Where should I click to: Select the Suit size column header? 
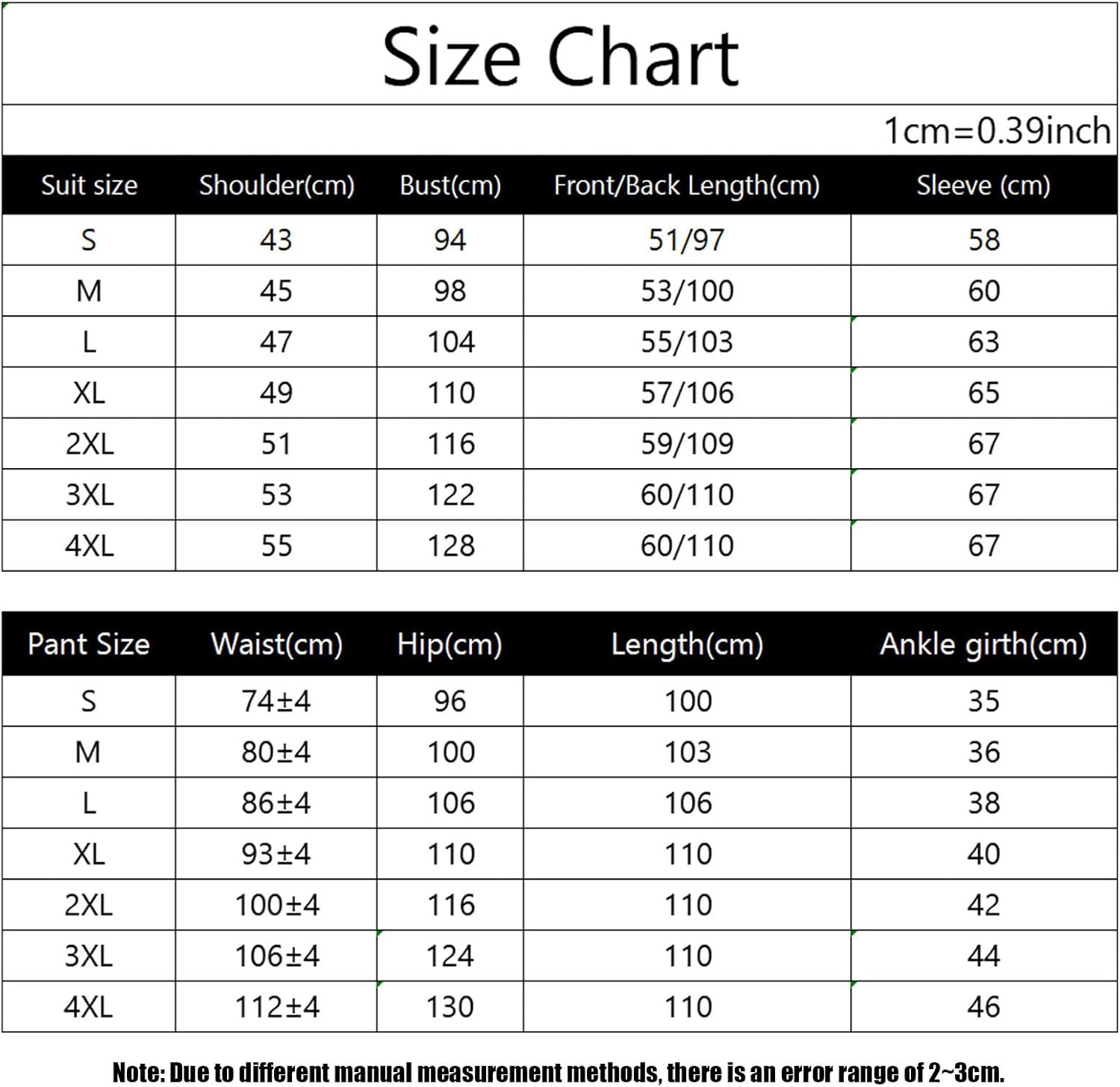point(89,185)
